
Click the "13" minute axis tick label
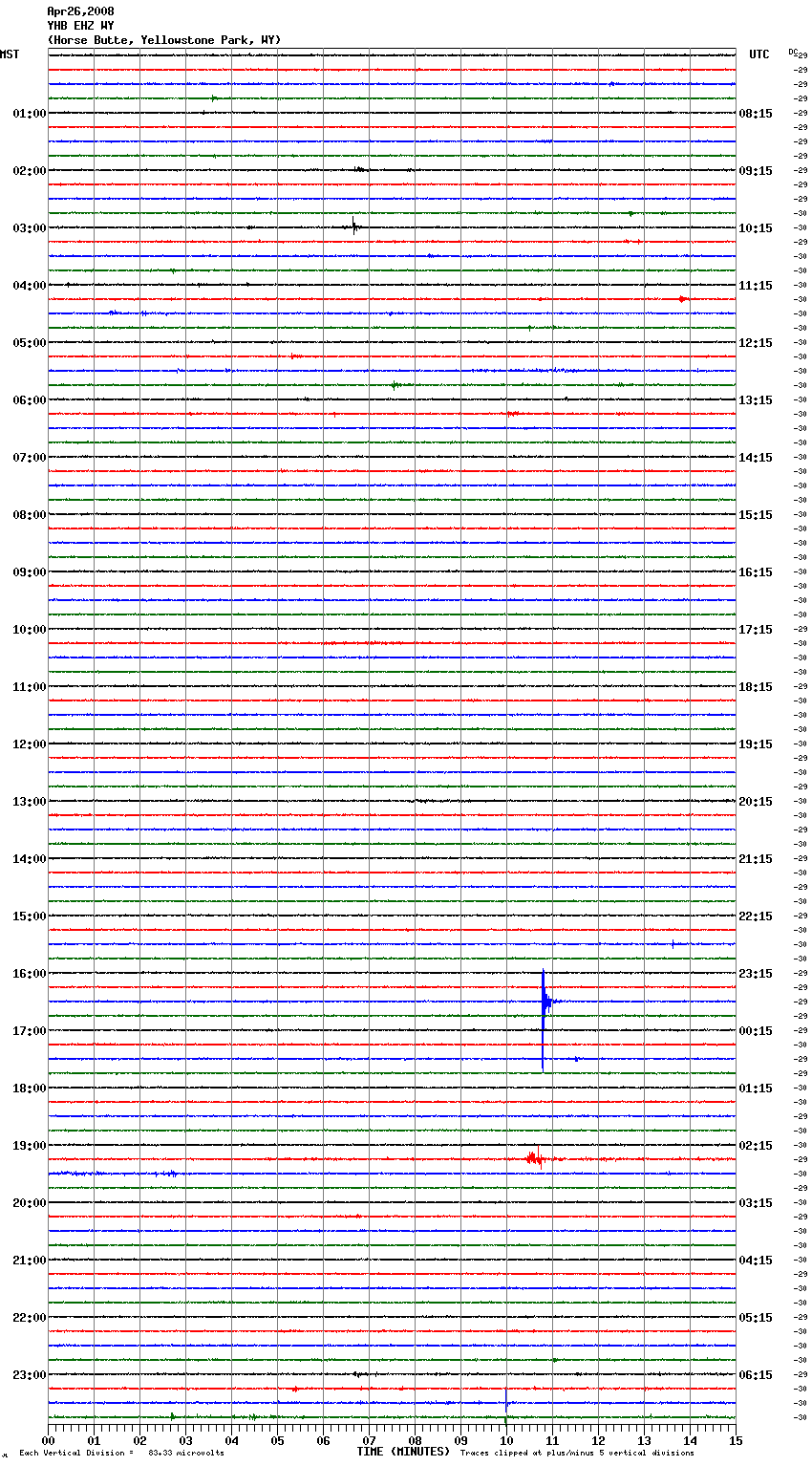click(644, 1440)
